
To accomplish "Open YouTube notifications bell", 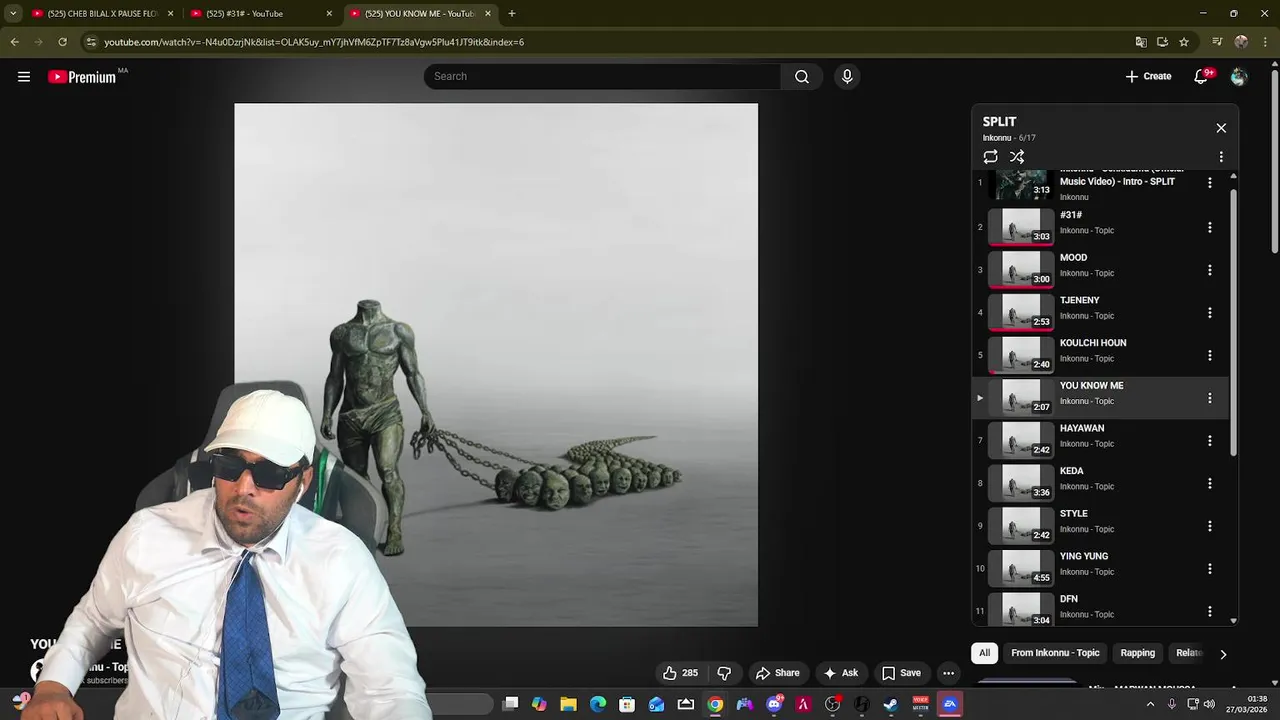I will pyautogui.click(x=1202, y=76).
